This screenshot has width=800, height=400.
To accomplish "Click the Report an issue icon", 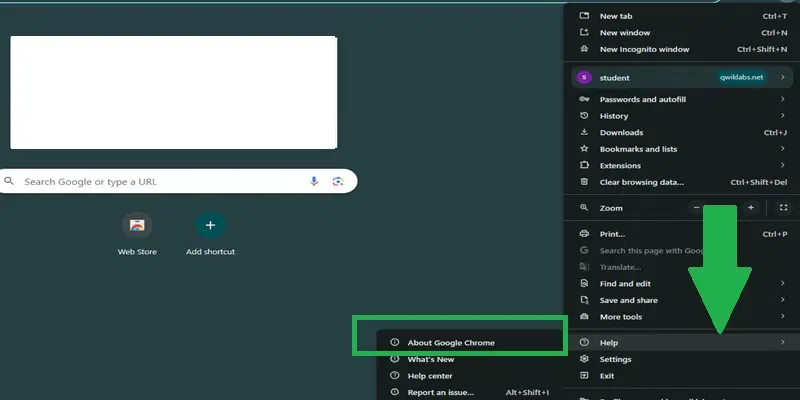I will pos(394,392).
